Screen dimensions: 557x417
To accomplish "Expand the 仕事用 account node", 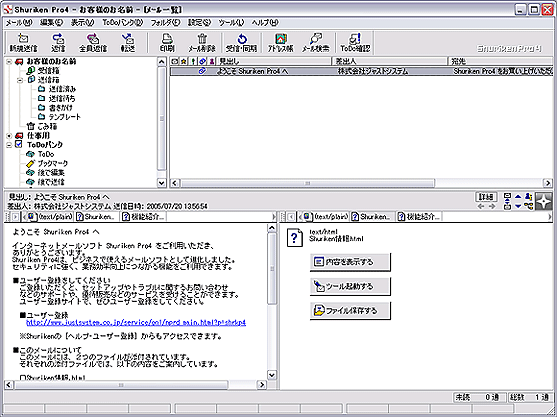I will coord(10,136).
